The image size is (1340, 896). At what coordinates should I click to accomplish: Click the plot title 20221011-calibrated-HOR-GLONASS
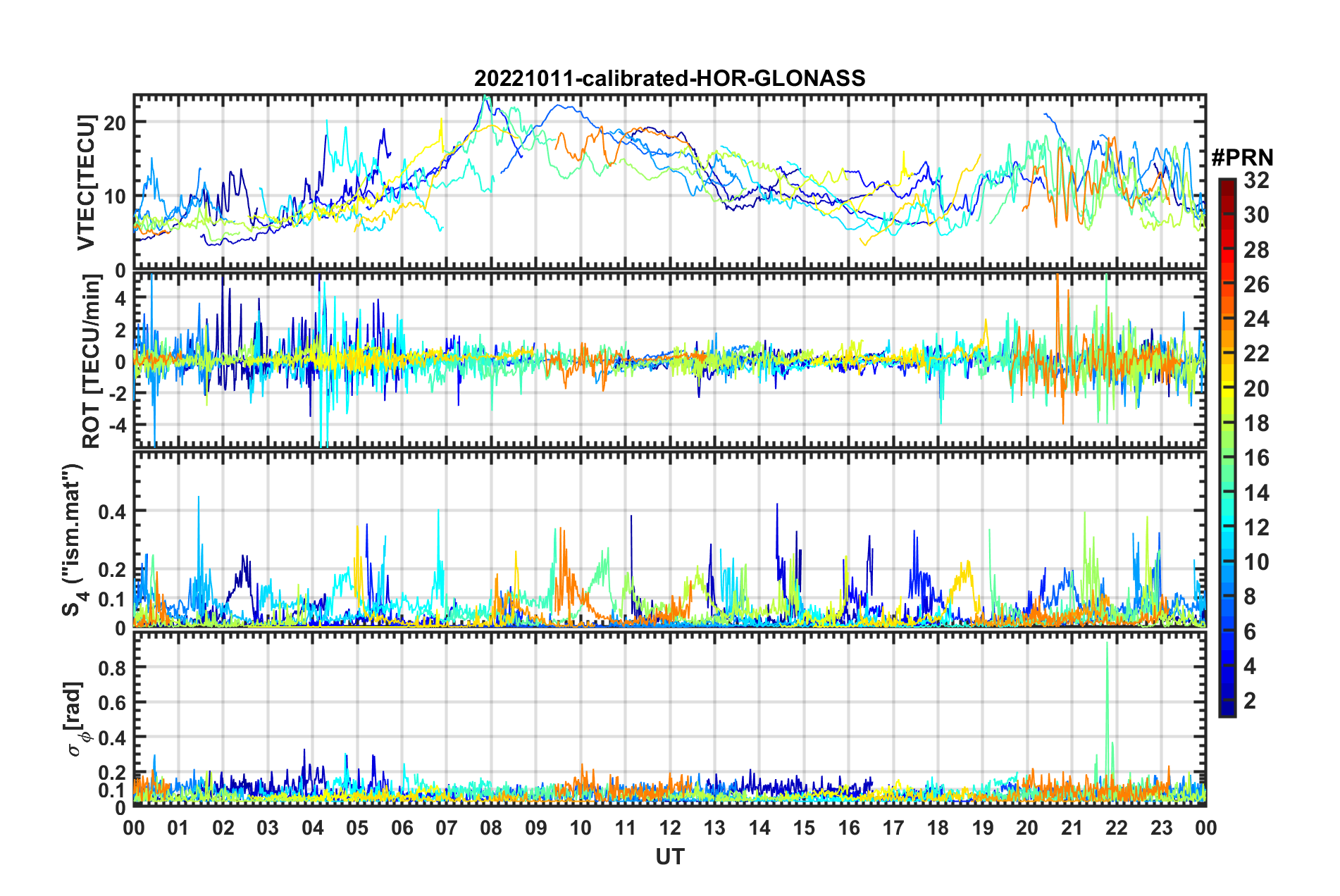[669, 78]
